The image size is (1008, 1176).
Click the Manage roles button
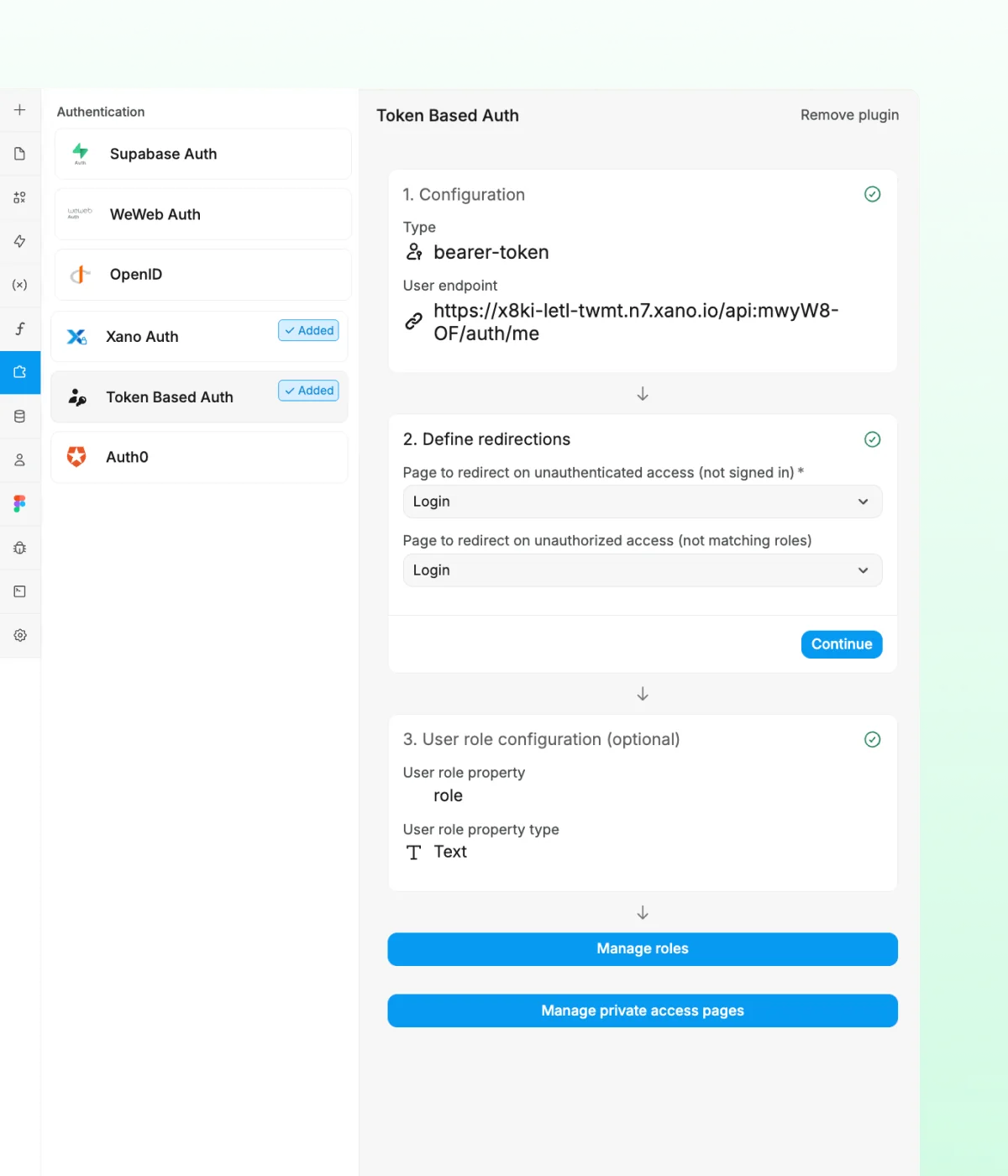click(643, 949)
